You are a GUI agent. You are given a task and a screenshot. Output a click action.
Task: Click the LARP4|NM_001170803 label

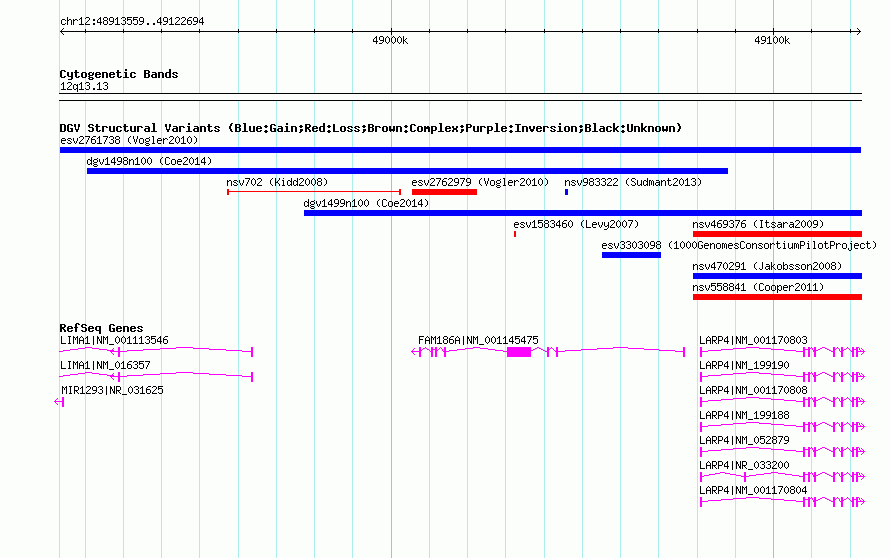753,340
